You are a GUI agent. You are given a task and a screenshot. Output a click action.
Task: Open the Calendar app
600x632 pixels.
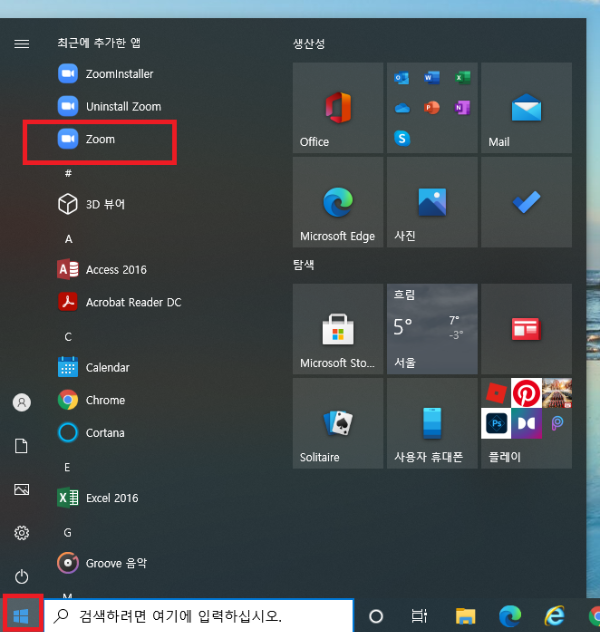point(94,367)
